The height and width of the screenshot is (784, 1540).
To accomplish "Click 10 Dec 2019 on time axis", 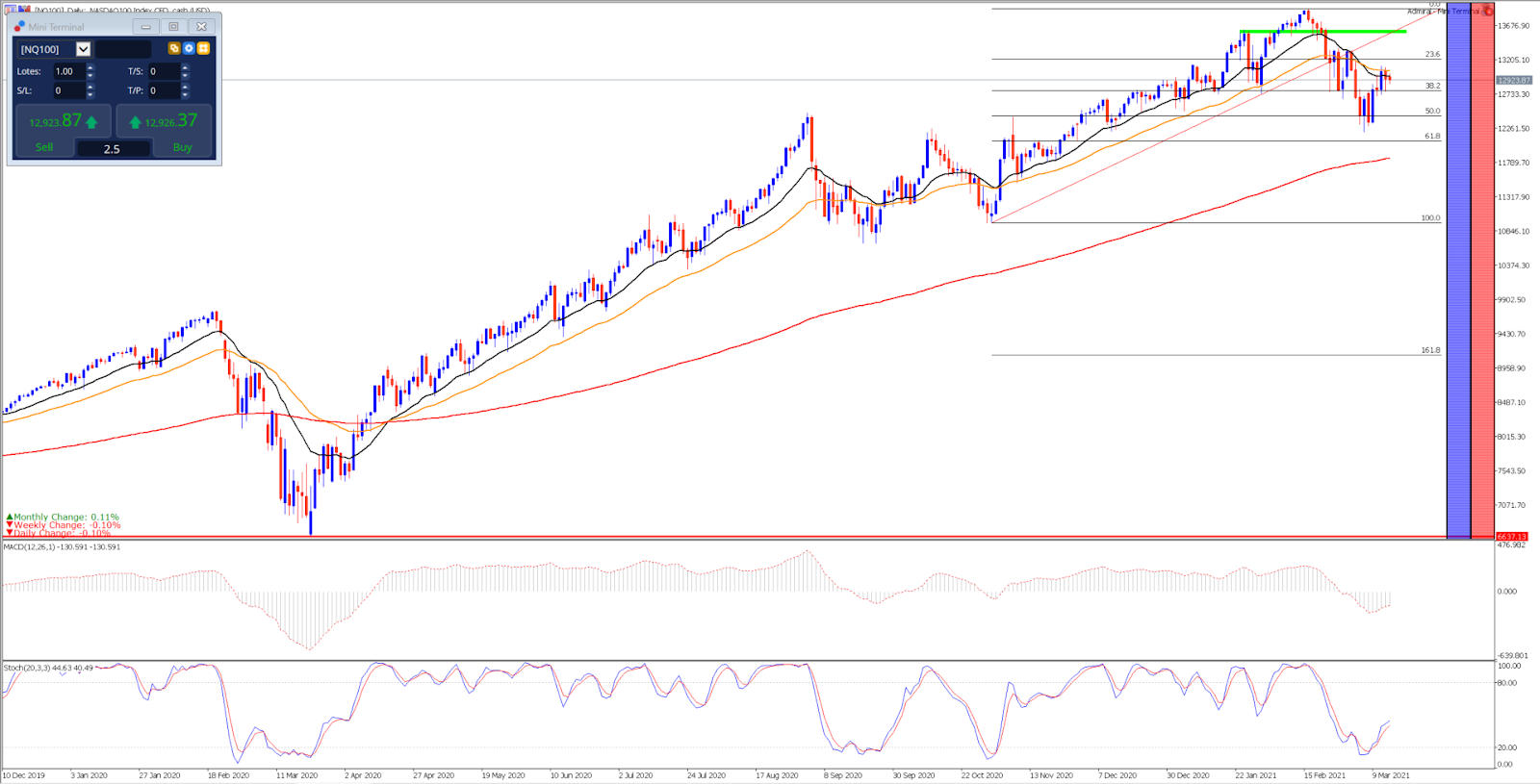I will 23,775.
